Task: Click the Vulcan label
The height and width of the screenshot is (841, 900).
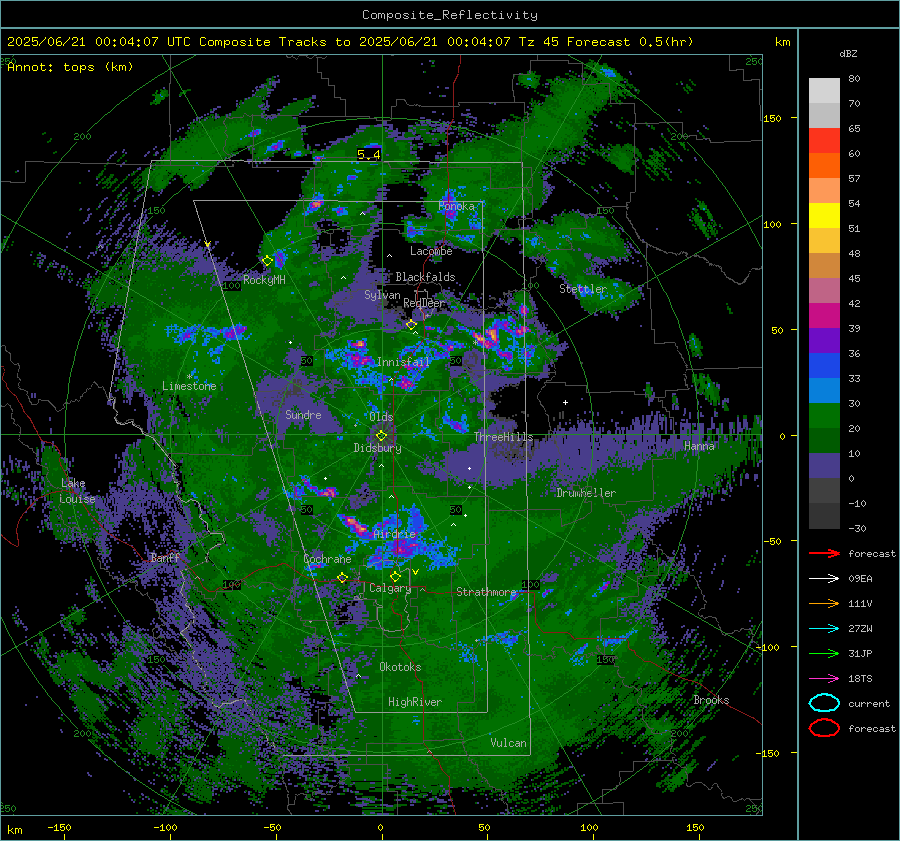Action: click(x=508, y=743)
